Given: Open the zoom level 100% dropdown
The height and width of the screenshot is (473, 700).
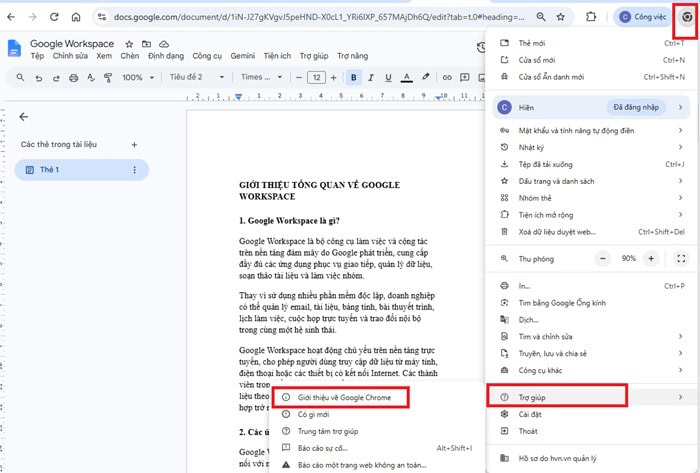Looking at the screenshot, I should click(138, 78).
